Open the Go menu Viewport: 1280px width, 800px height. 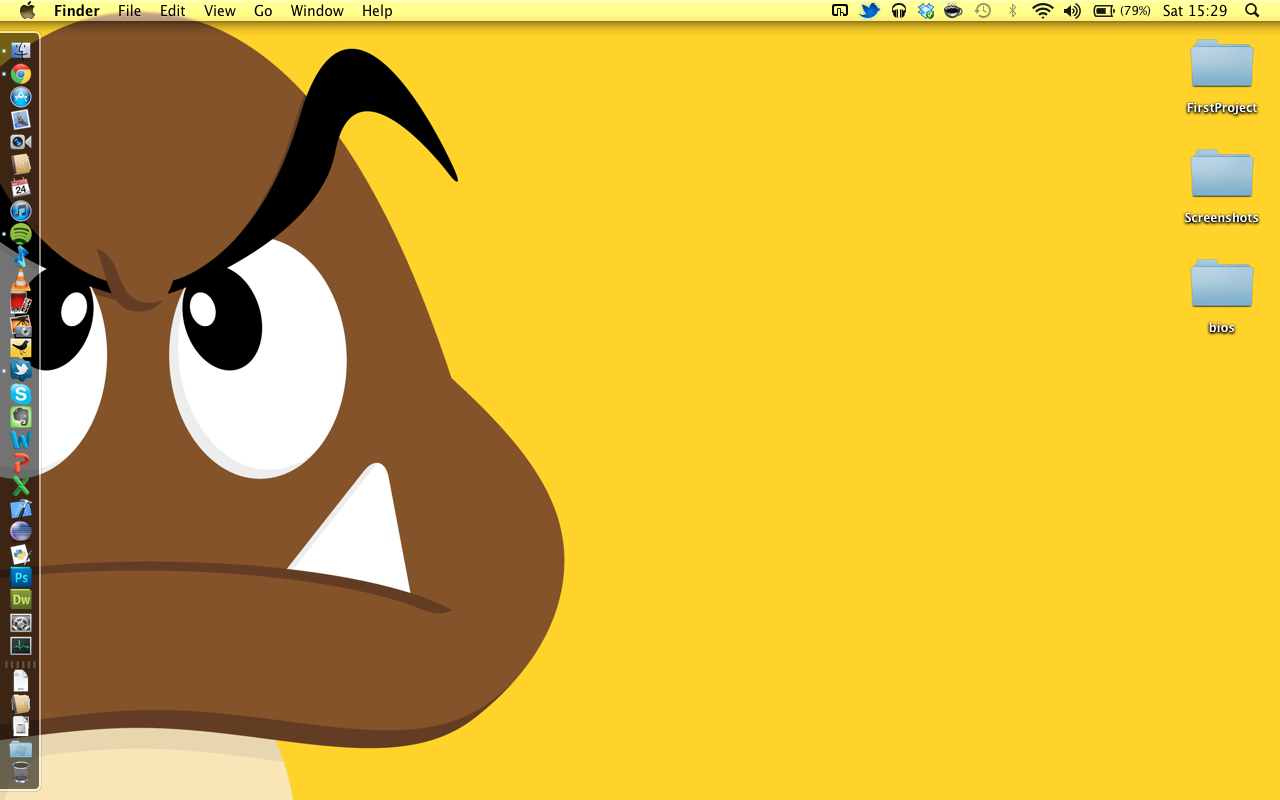click(263, 11)
